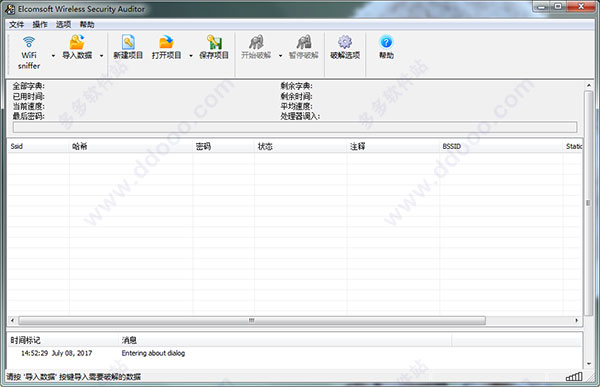Expand the 打开项目 dropdown arrow
The height and width of the screenshot is (387, 600).
191,56
